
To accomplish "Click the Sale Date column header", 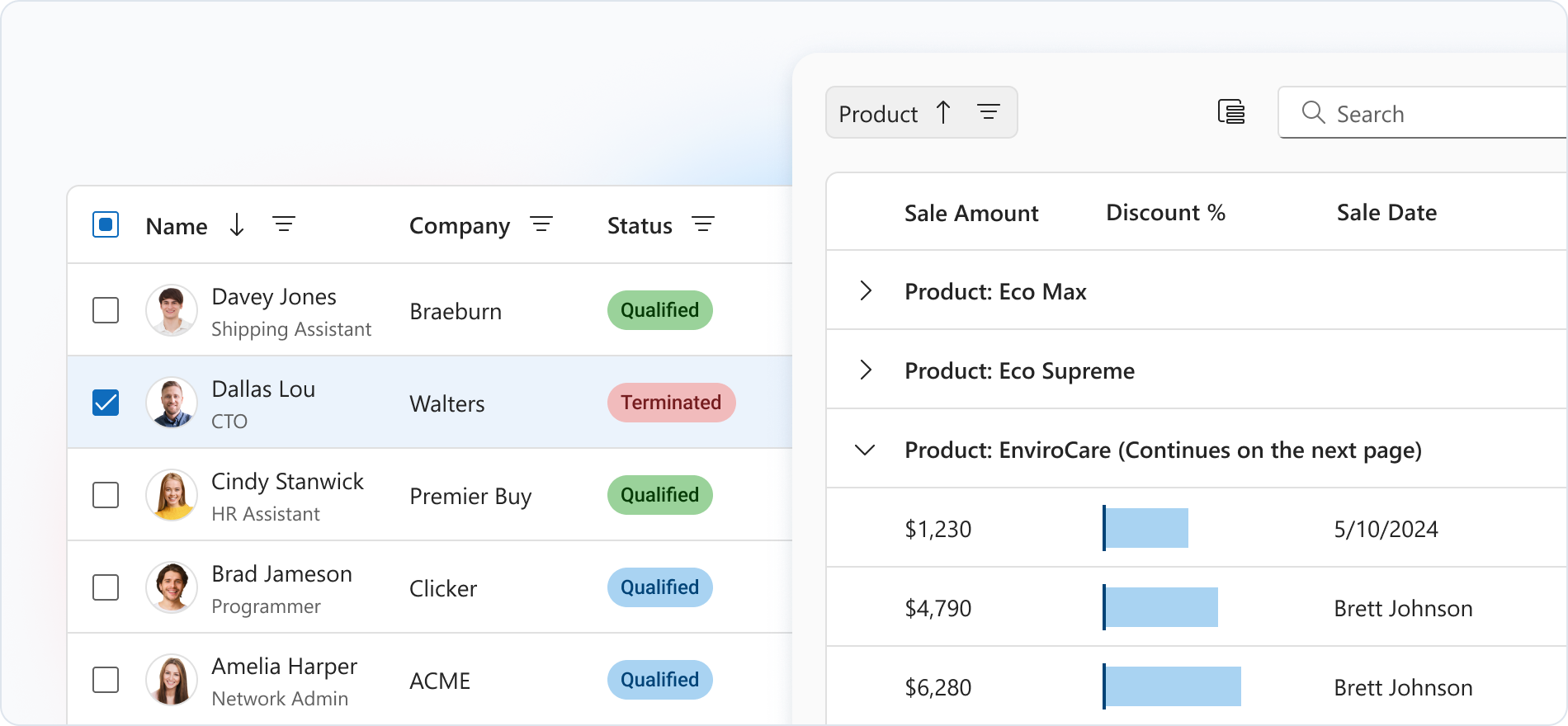I will coord(1386,213).
